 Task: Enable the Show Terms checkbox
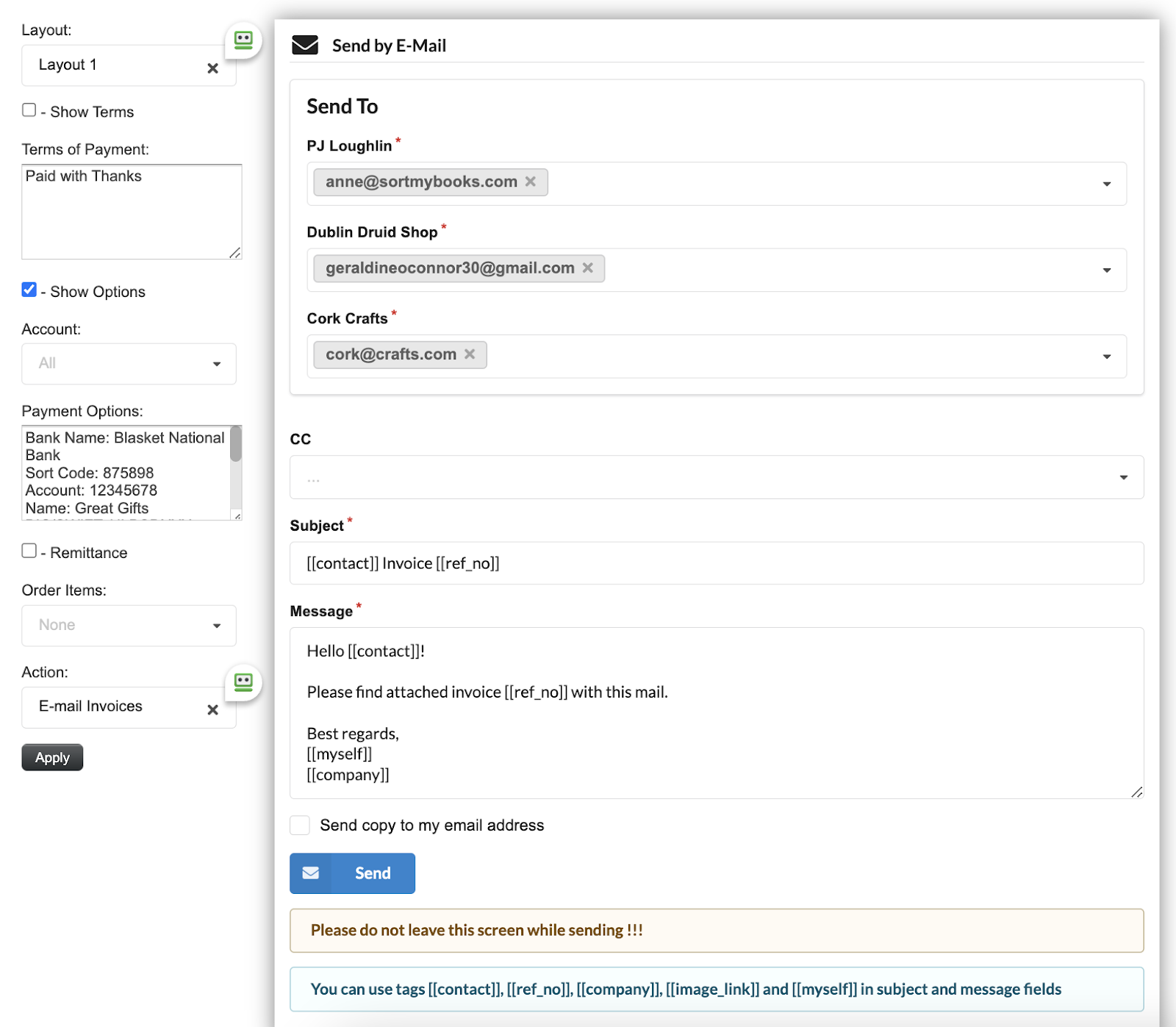coord(29,110)
